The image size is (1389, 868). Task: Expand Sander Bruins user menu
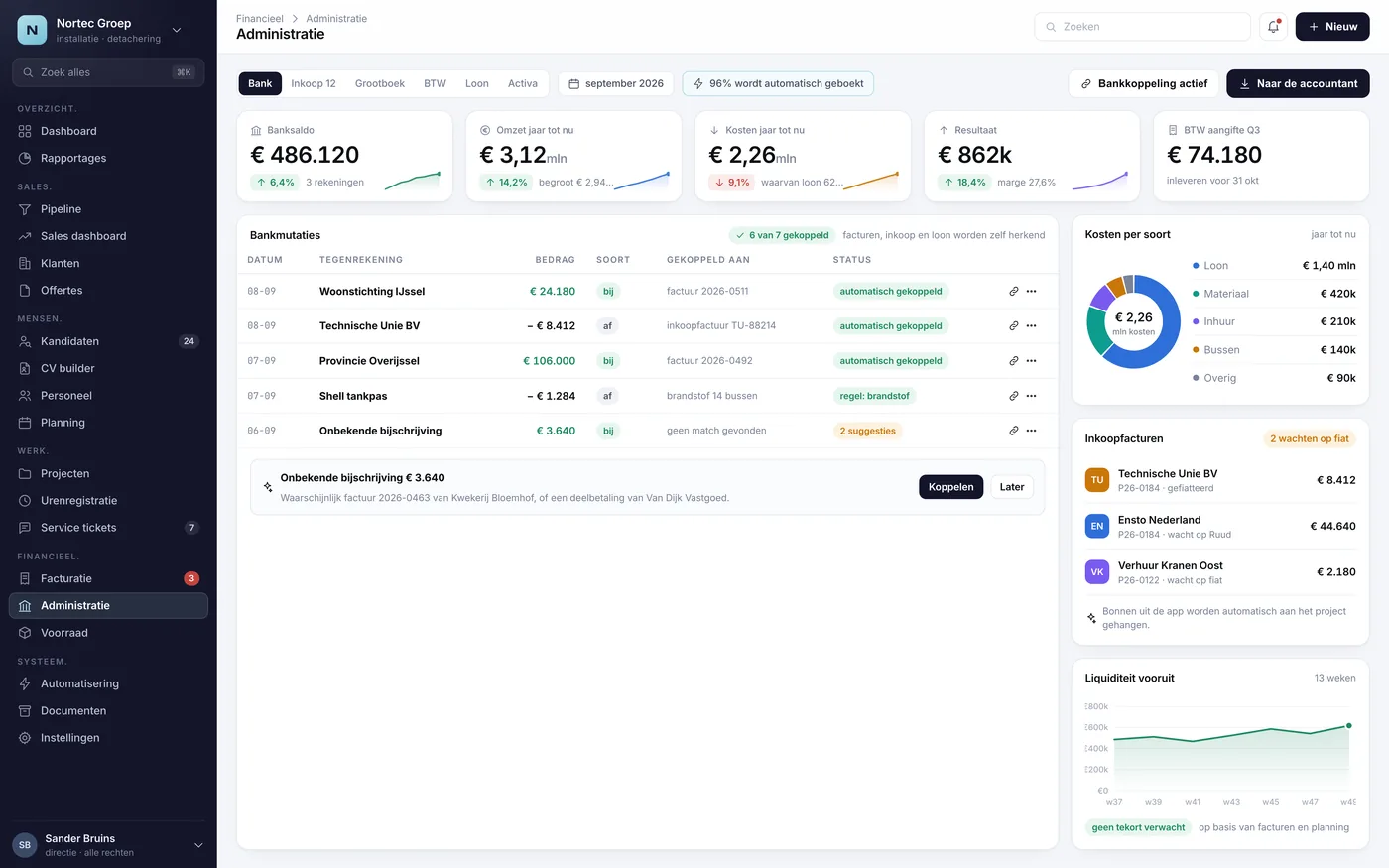pyautogui.click(x=108, y=845)
